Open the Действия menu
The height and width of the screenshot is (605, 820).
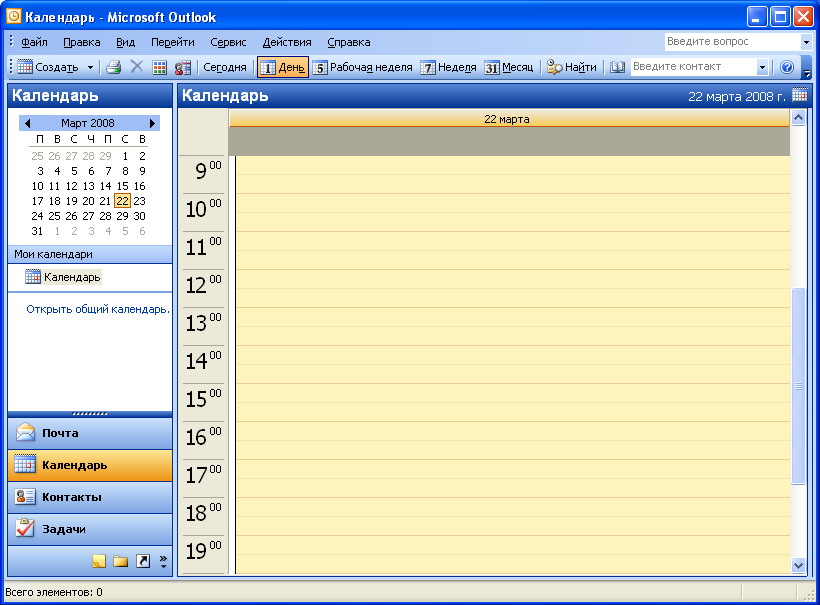pyautogui.click(x=287, y=42)
